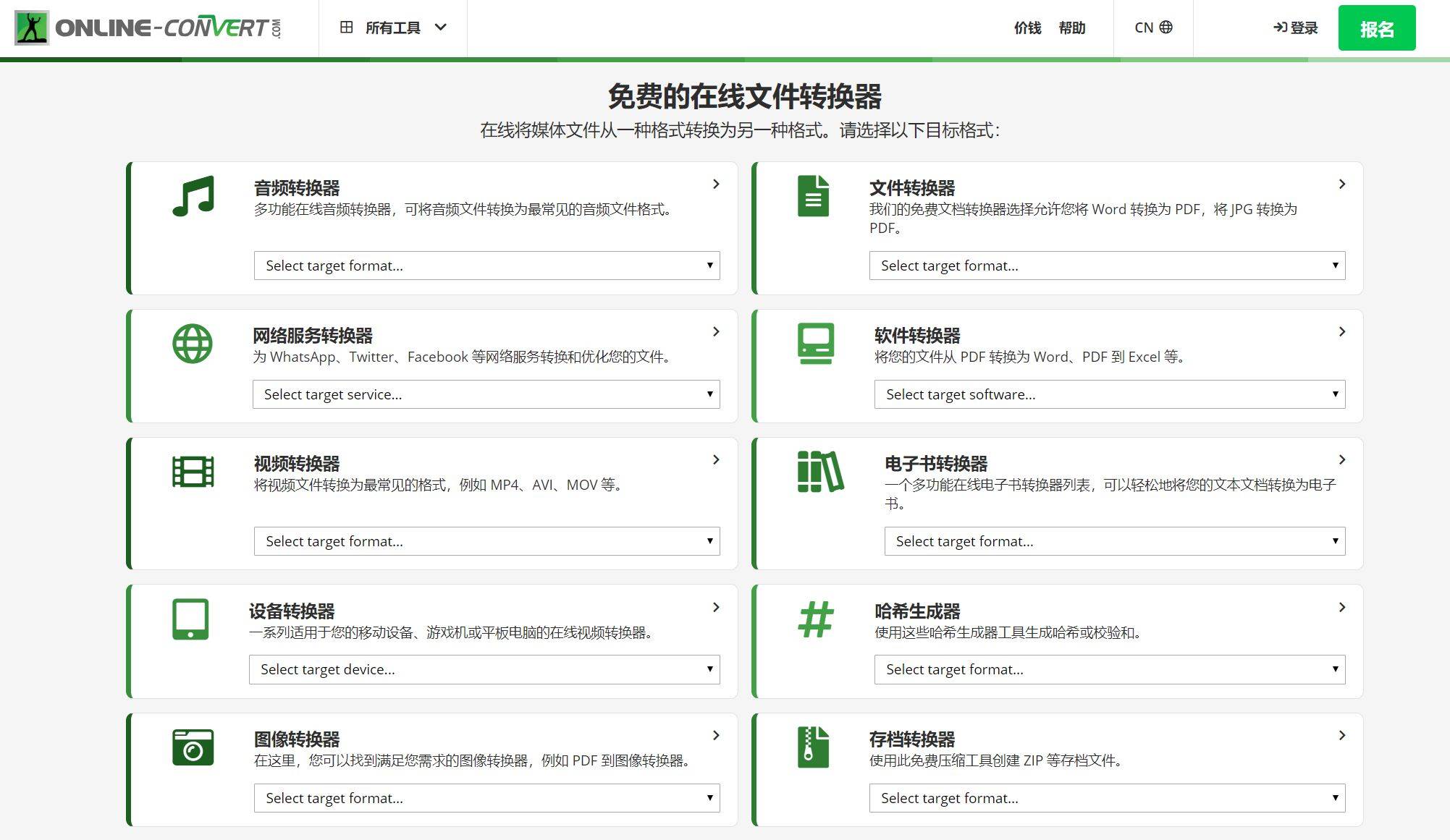This screenshot has width=1450, height=840.
Task: Click the zip archive converter icon
Action: (813, 747)
